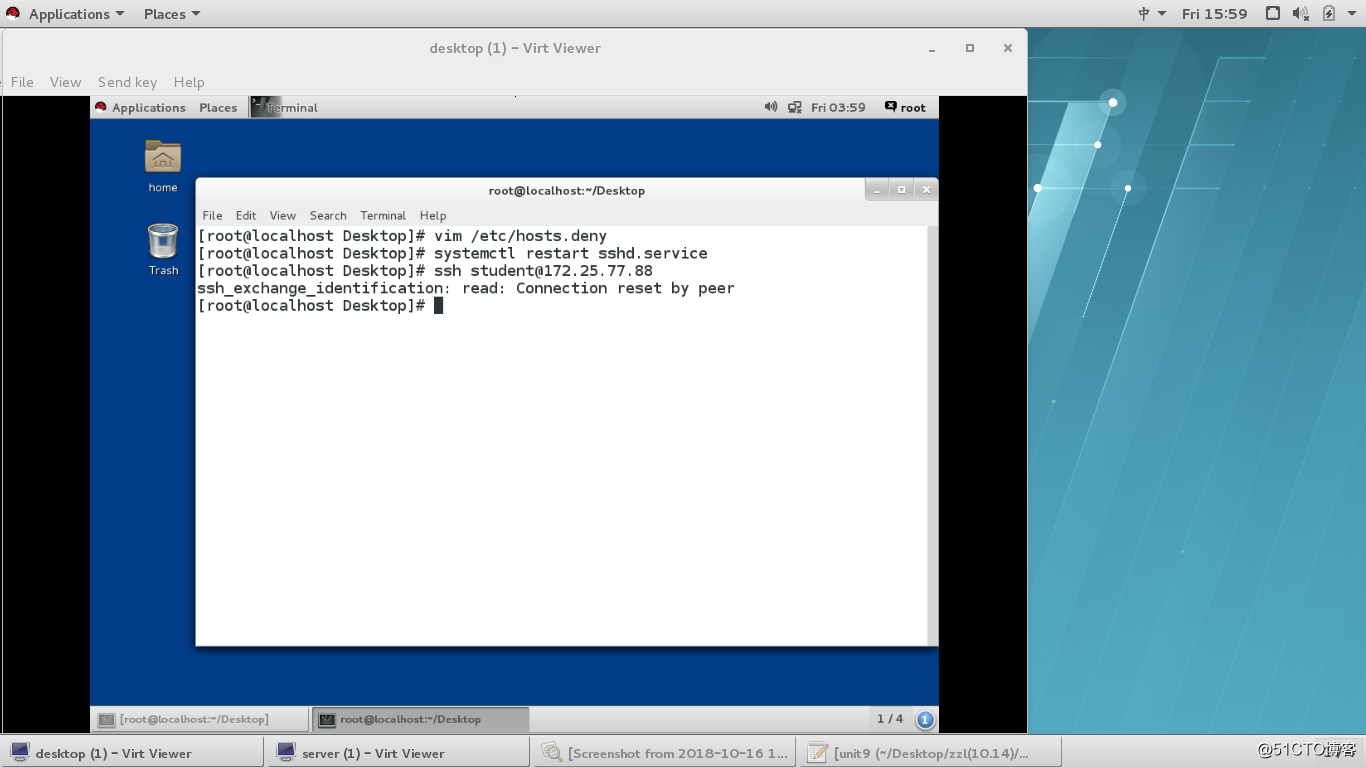Image resolution: width=1366 pixels, height=768 pixels.
Task: Click the guest clock Fri 03:59
Action: pyautogui.click(x=838, y=108)
